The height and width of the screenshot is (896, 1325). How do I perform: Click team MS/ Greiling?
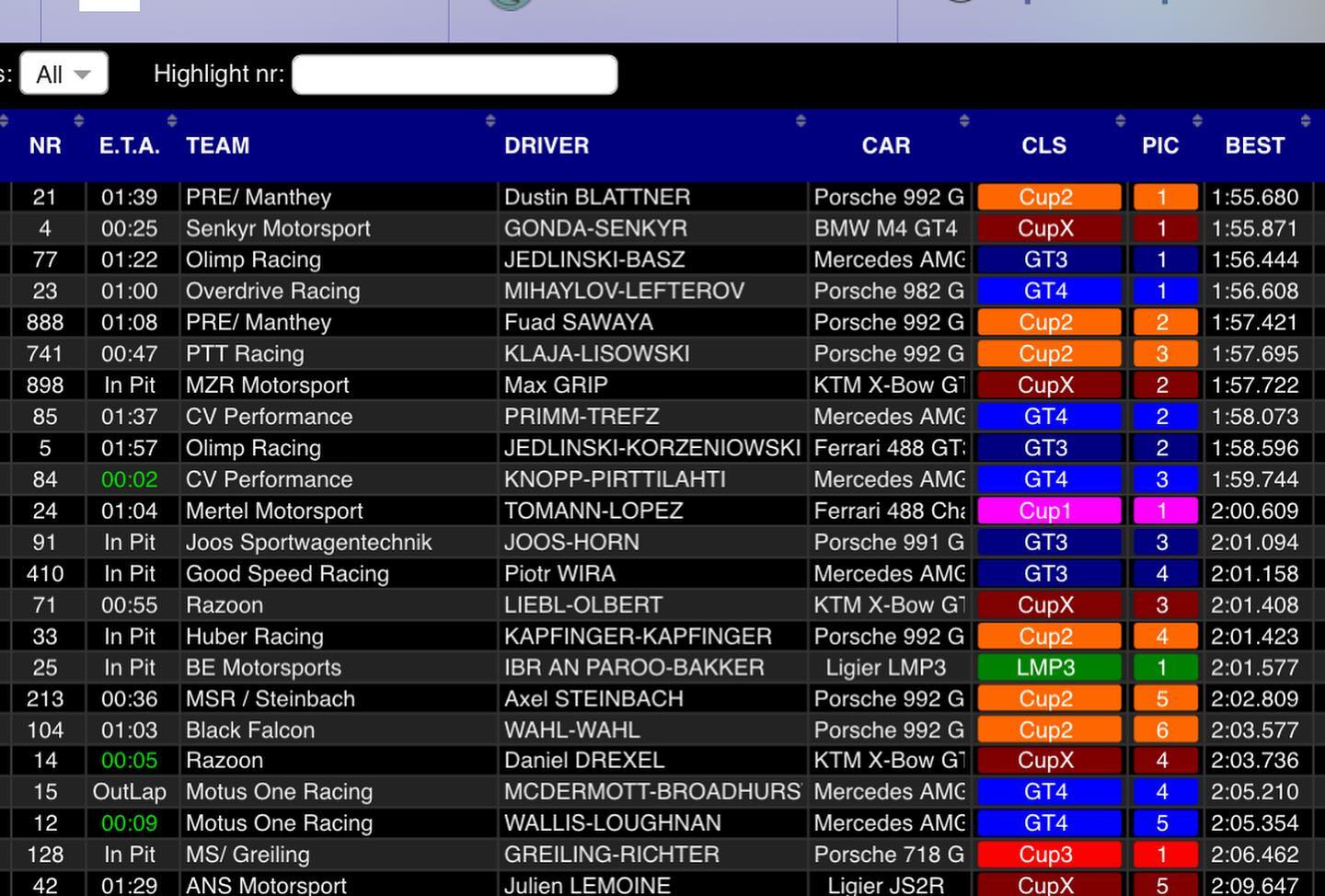pos(248,854)
